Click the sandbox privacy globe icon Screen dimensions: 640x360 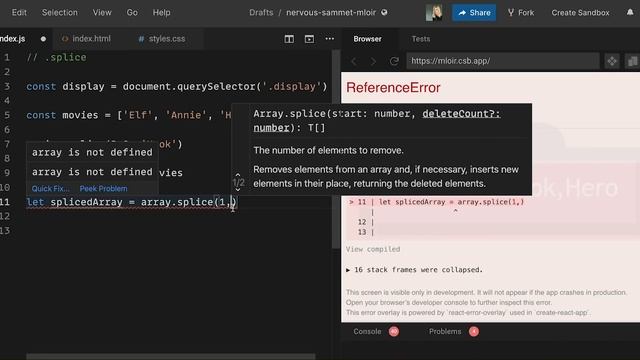tap(384, 13)
